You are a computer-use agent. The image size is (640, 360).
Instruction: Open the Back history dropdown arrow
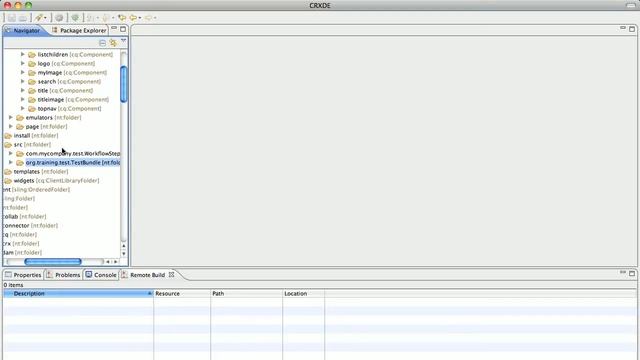pyautogui.click(x=140, y=18)
